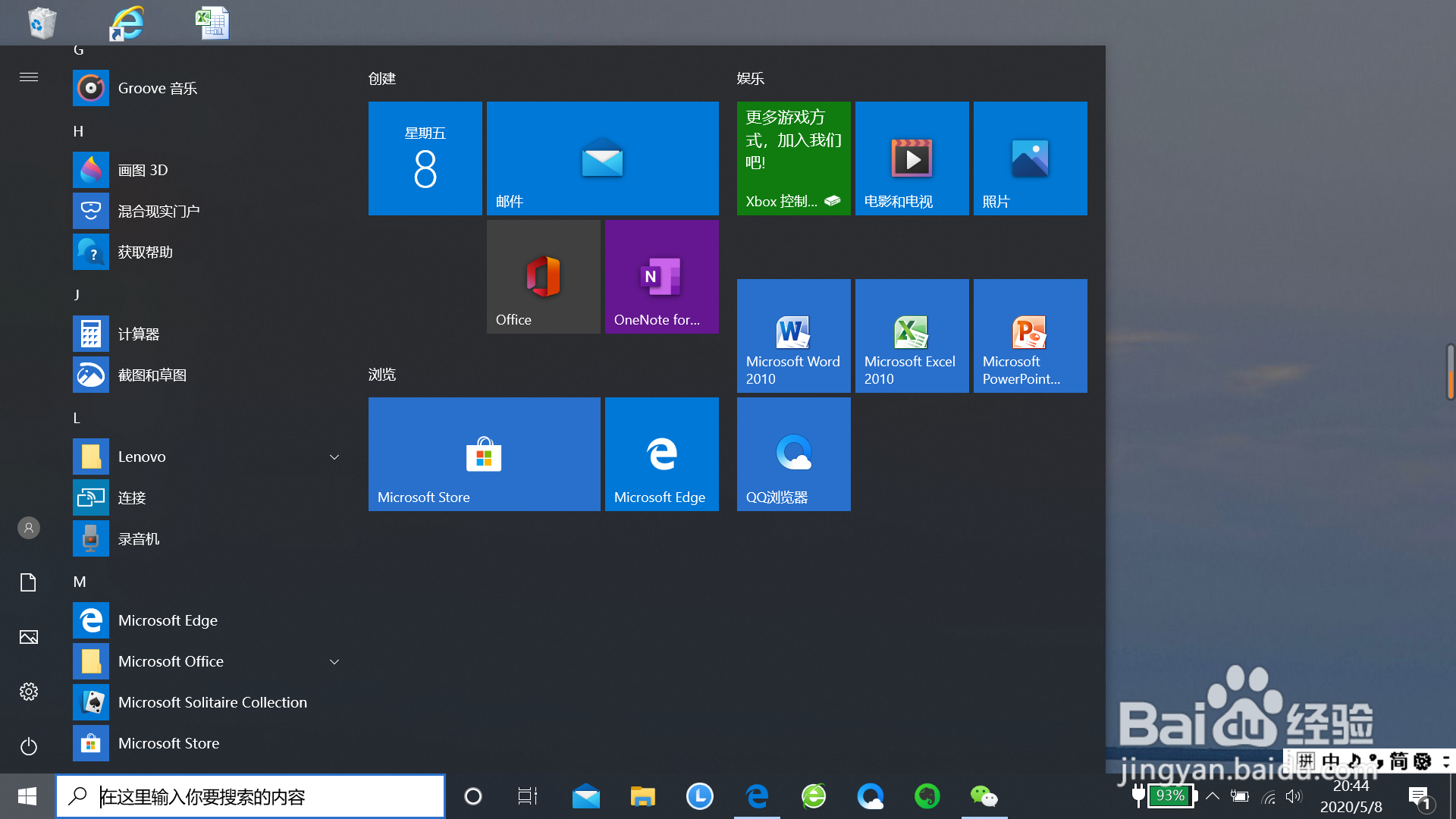
Task: Open the volume control in system tray
Action: click(1294, 796)
